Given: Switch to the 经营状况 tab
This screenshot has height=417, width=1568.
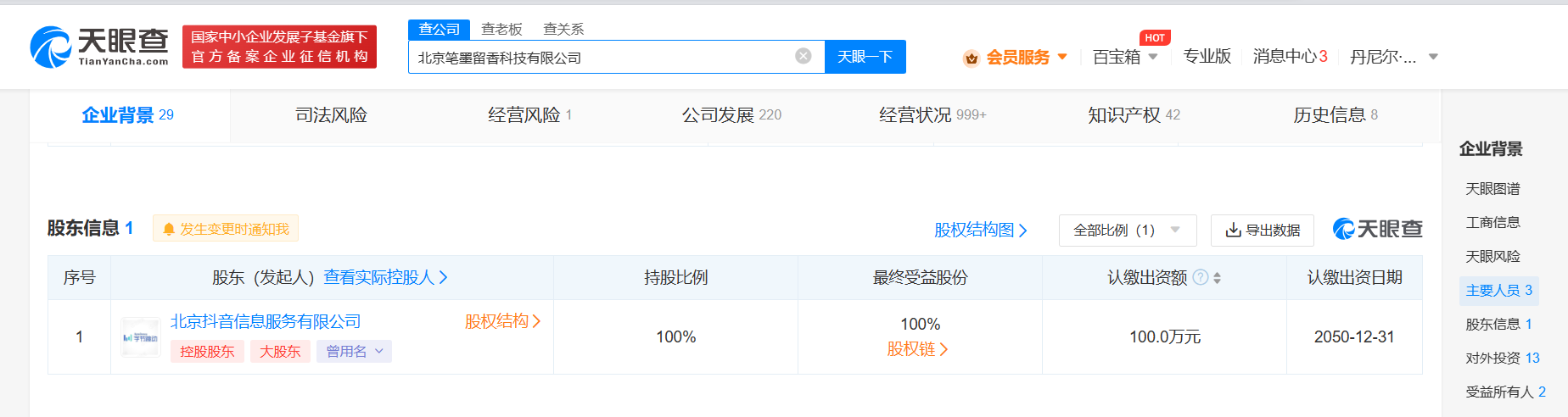Looking at the screenshot, I should 932,115.
